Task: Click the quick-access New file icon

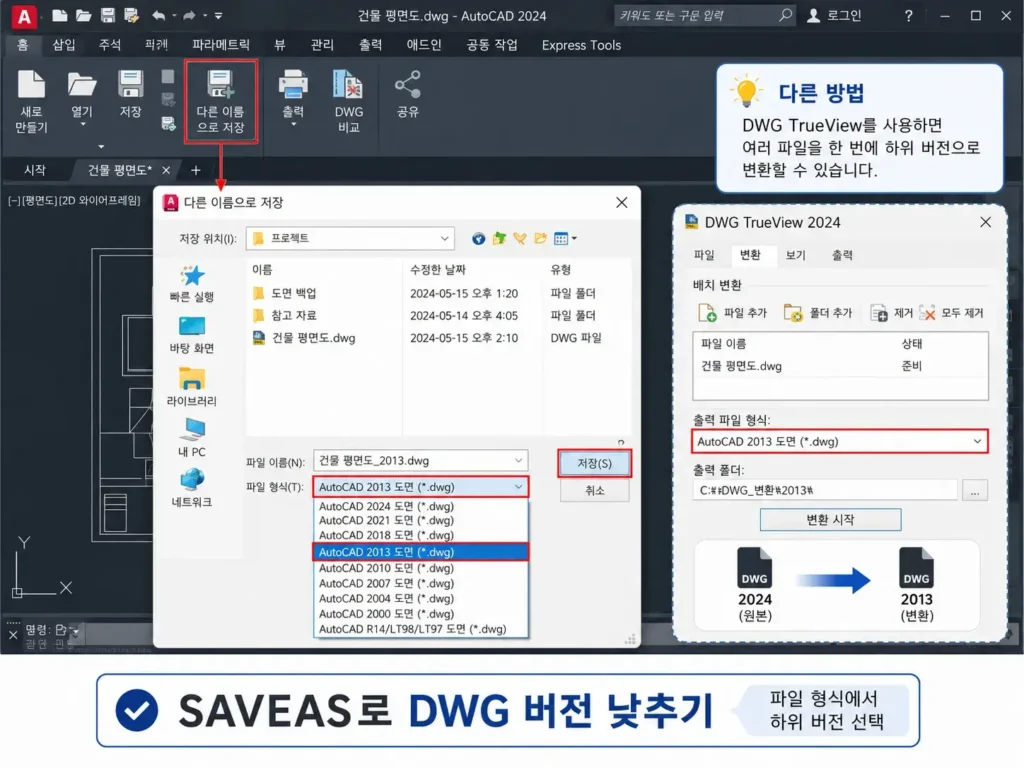Action: click(x=59, y=15)
